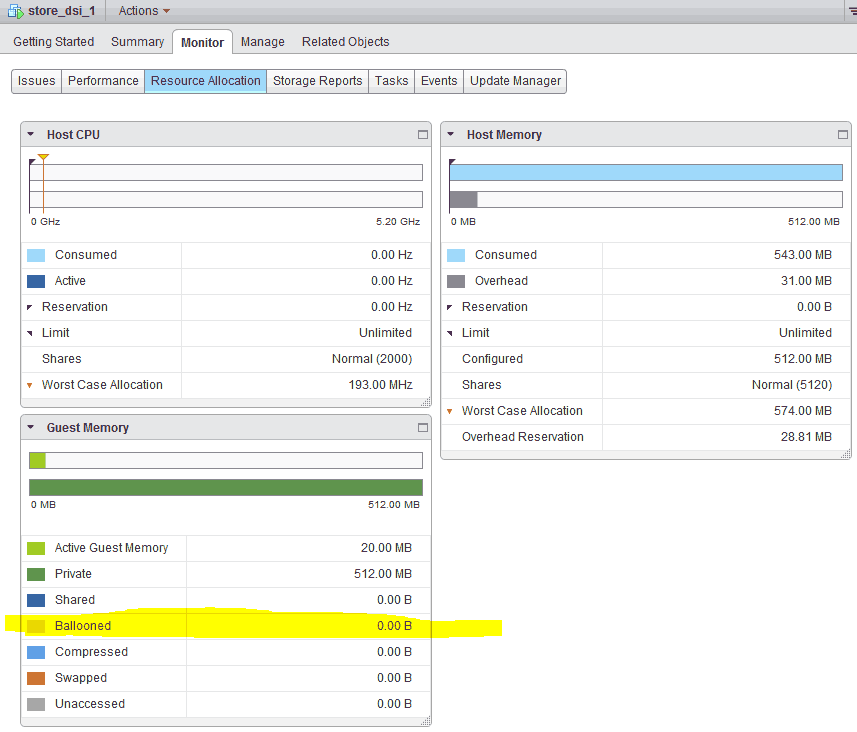Maximize the Host Memory panel

click(842, 134)
